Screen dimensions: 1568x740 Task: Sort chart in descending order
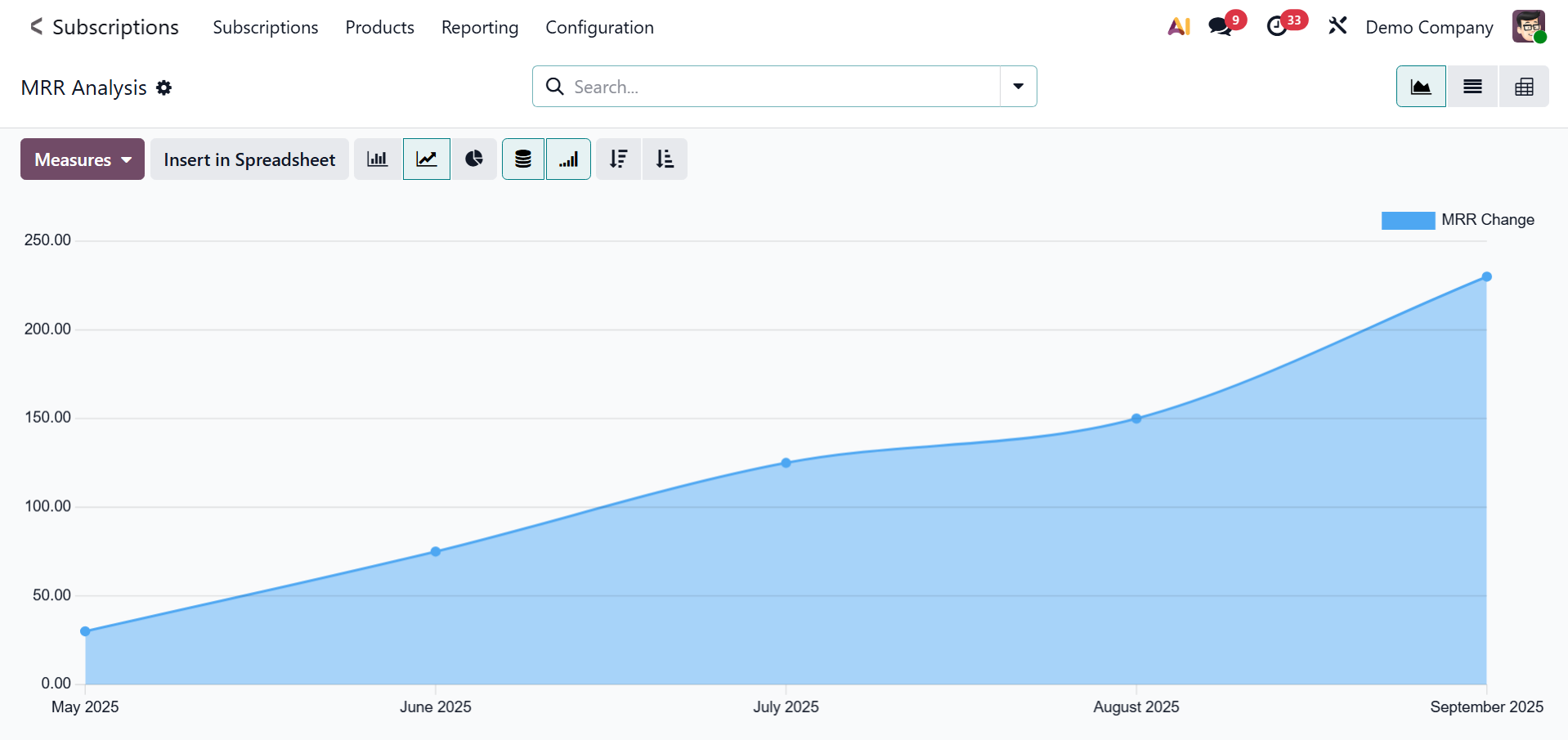pos(619,159)
